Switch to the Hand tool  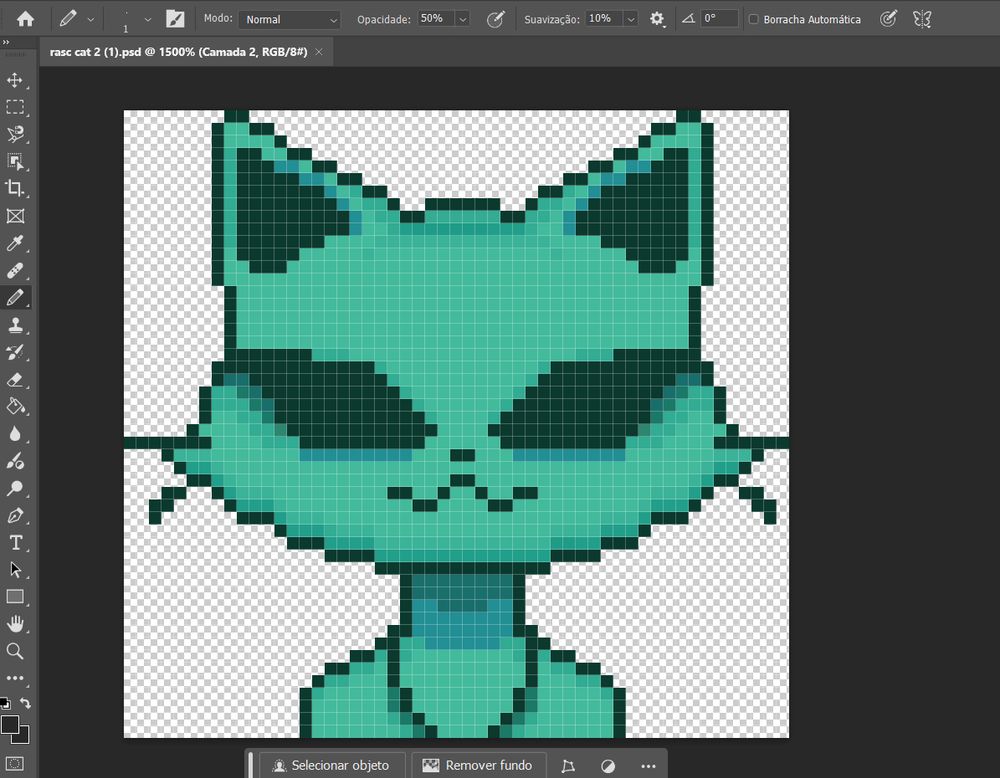[x=15, y=624]
